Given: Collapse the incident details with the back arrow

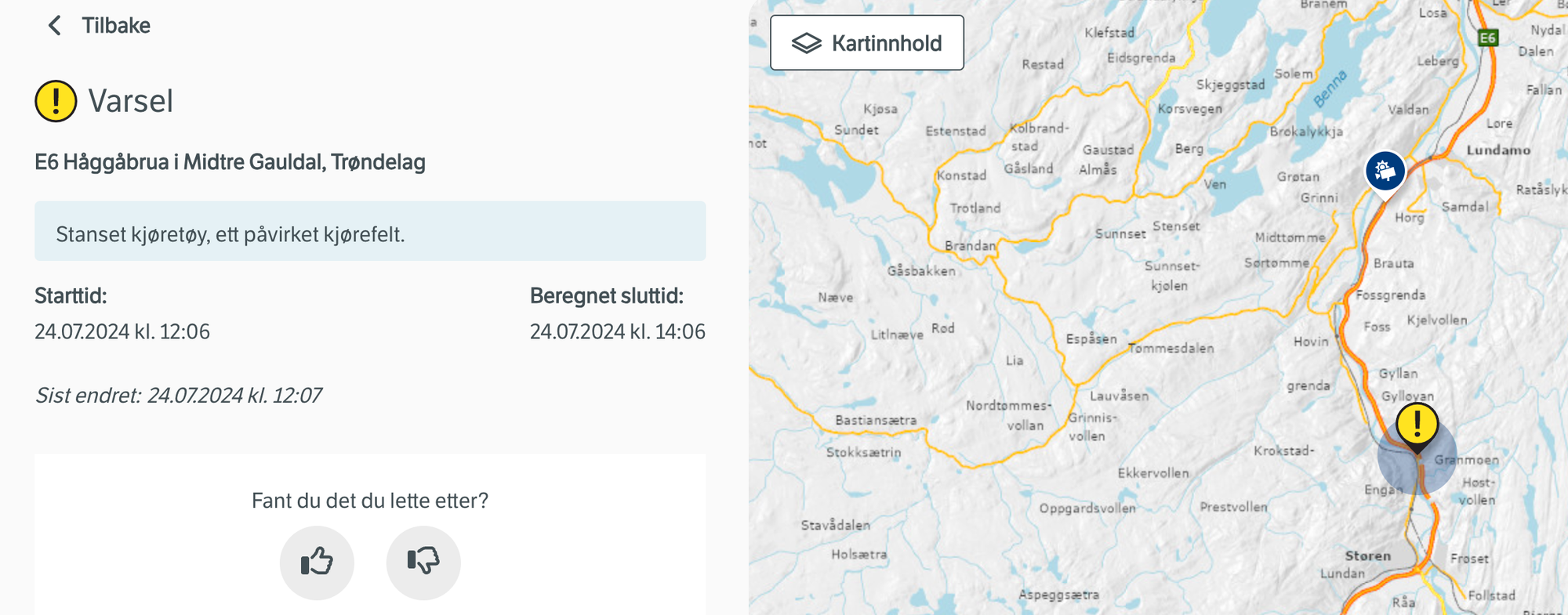Looking at the screenshot, I should [x=54, y=25].
